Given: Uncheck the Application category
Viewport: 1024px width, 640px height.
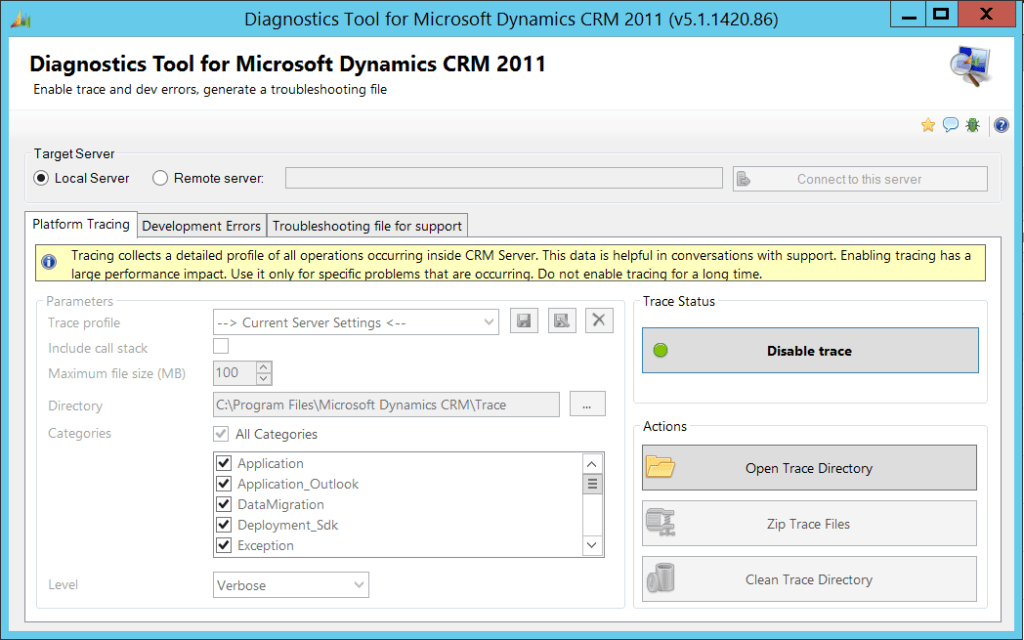Looking at the screenshot, I should (224, 463).
